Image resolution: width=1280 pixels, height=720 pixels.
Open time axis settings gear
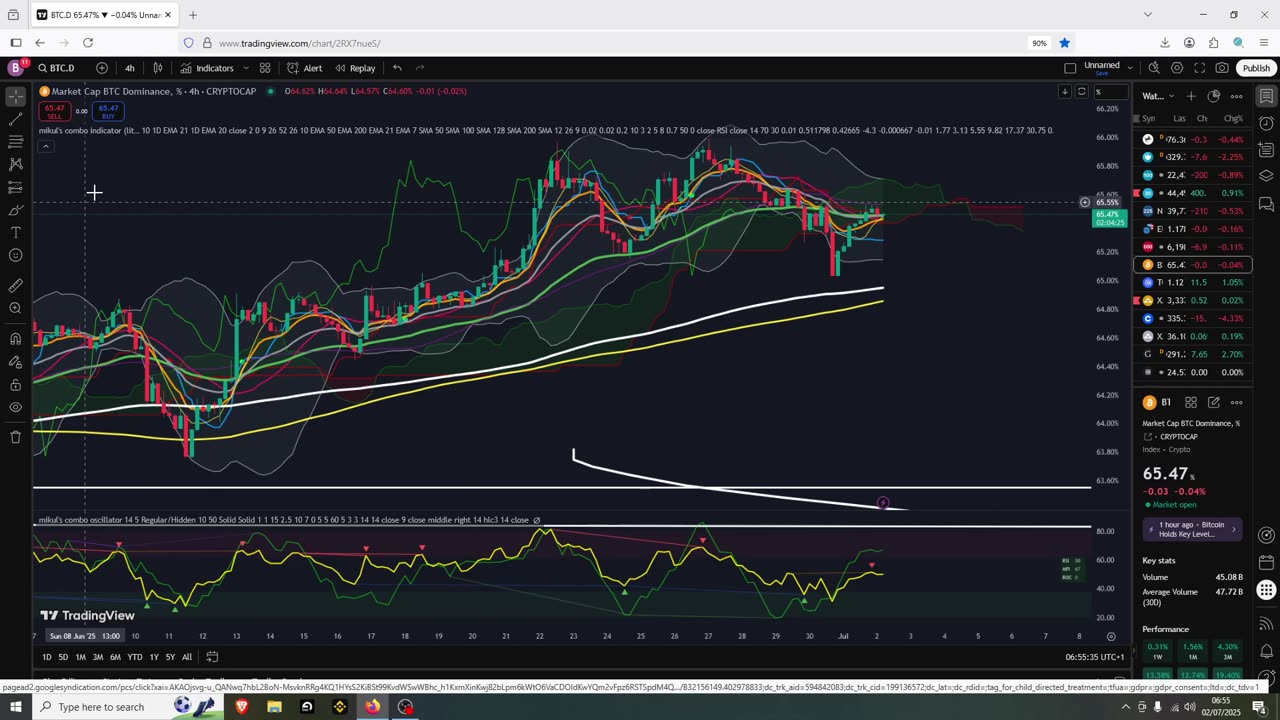pos(1111,636)
